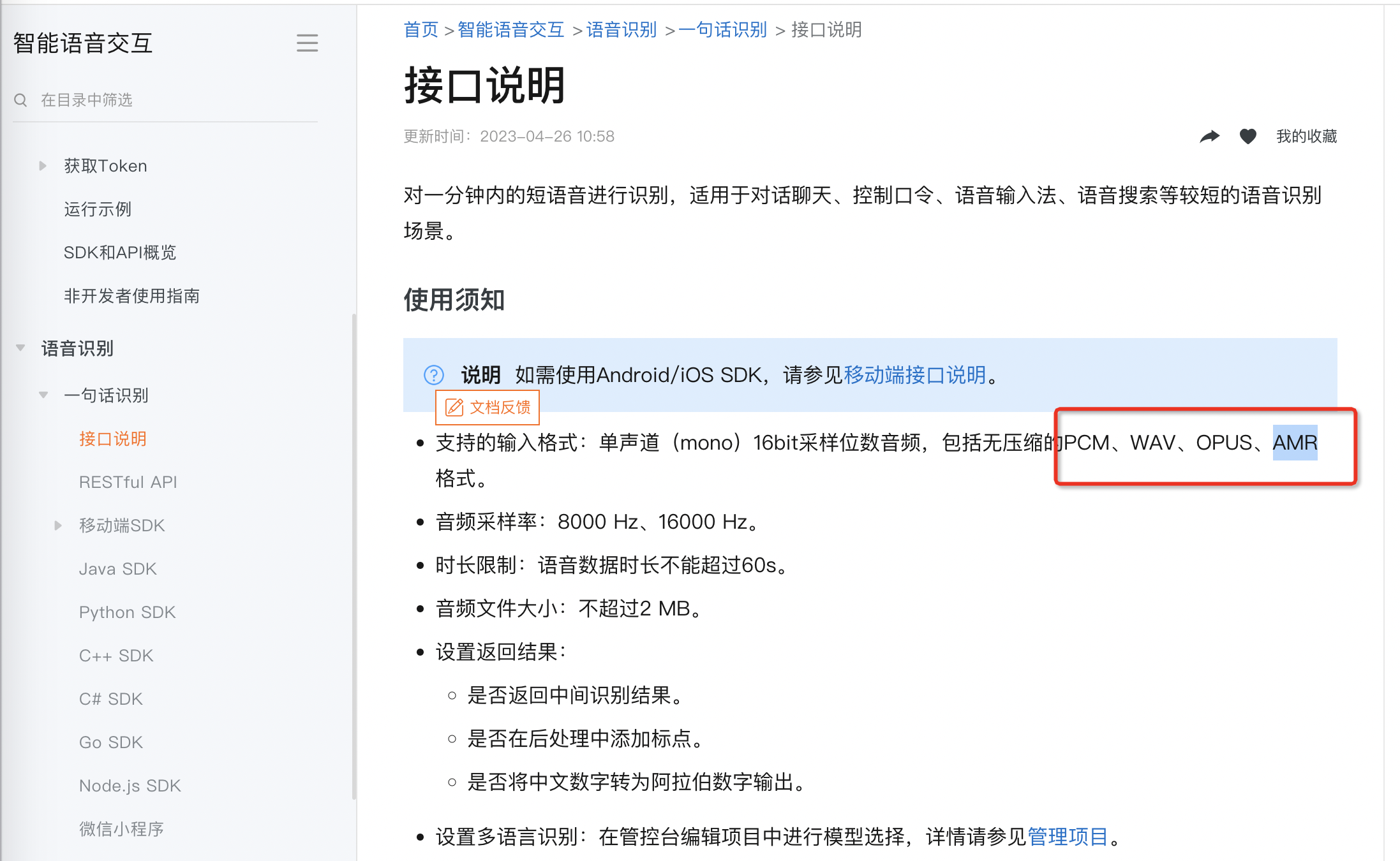The height and width of the screenshot is (861, 1400).
Task: Open the Python SDK page
Action: pos(127,612)
